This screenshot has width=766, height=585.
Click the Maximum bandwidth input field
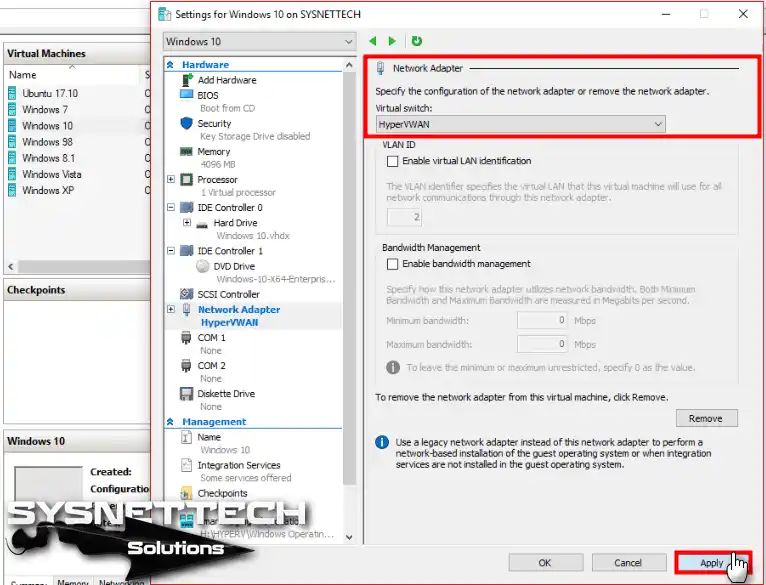coord(542,345)
